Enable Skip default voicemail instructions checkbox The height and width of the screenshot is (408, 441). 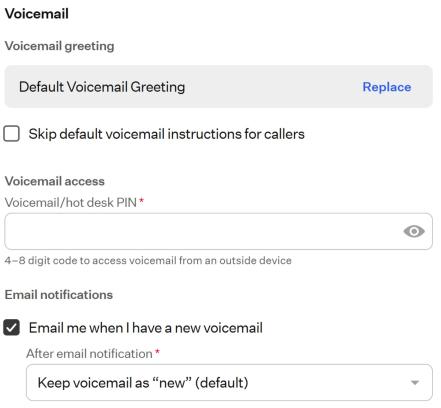click(12, 134)
